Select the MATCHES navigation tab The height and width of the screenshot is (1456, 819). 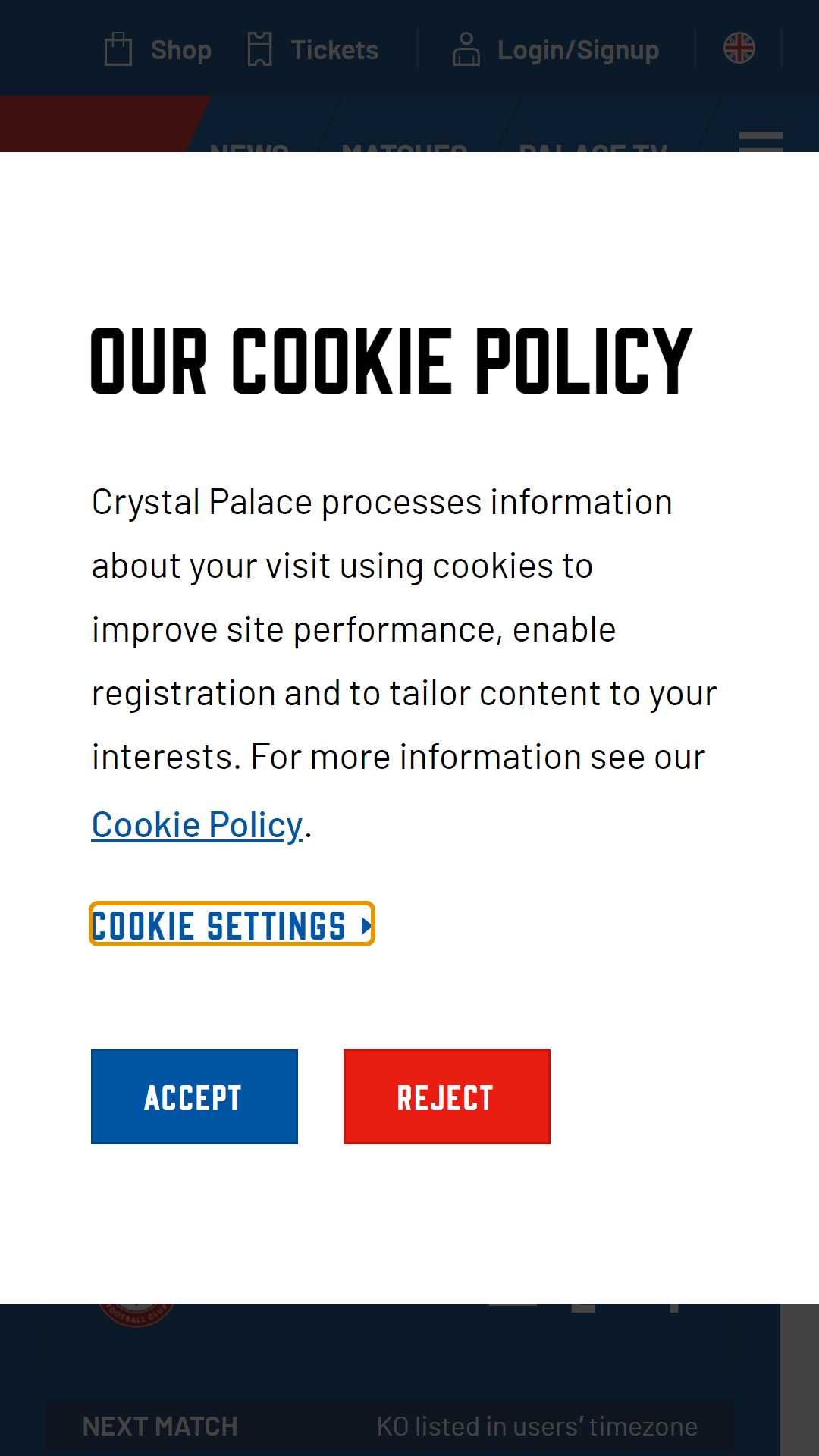tap(404, 147)
